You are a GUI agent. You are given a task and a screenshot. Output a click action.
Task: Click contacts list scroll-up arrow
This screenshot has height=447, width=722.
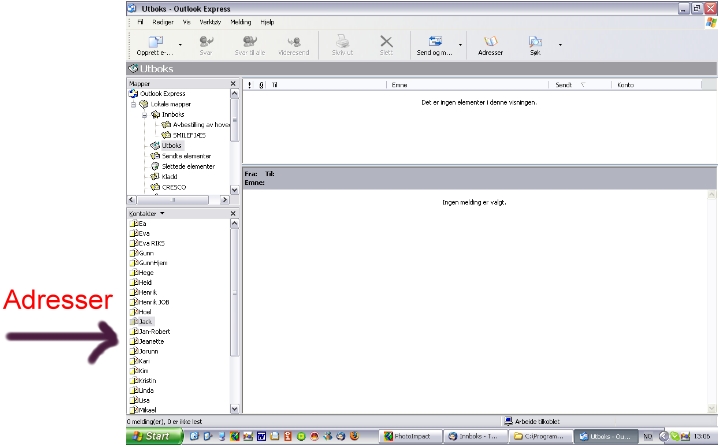(x=234, y=224)
